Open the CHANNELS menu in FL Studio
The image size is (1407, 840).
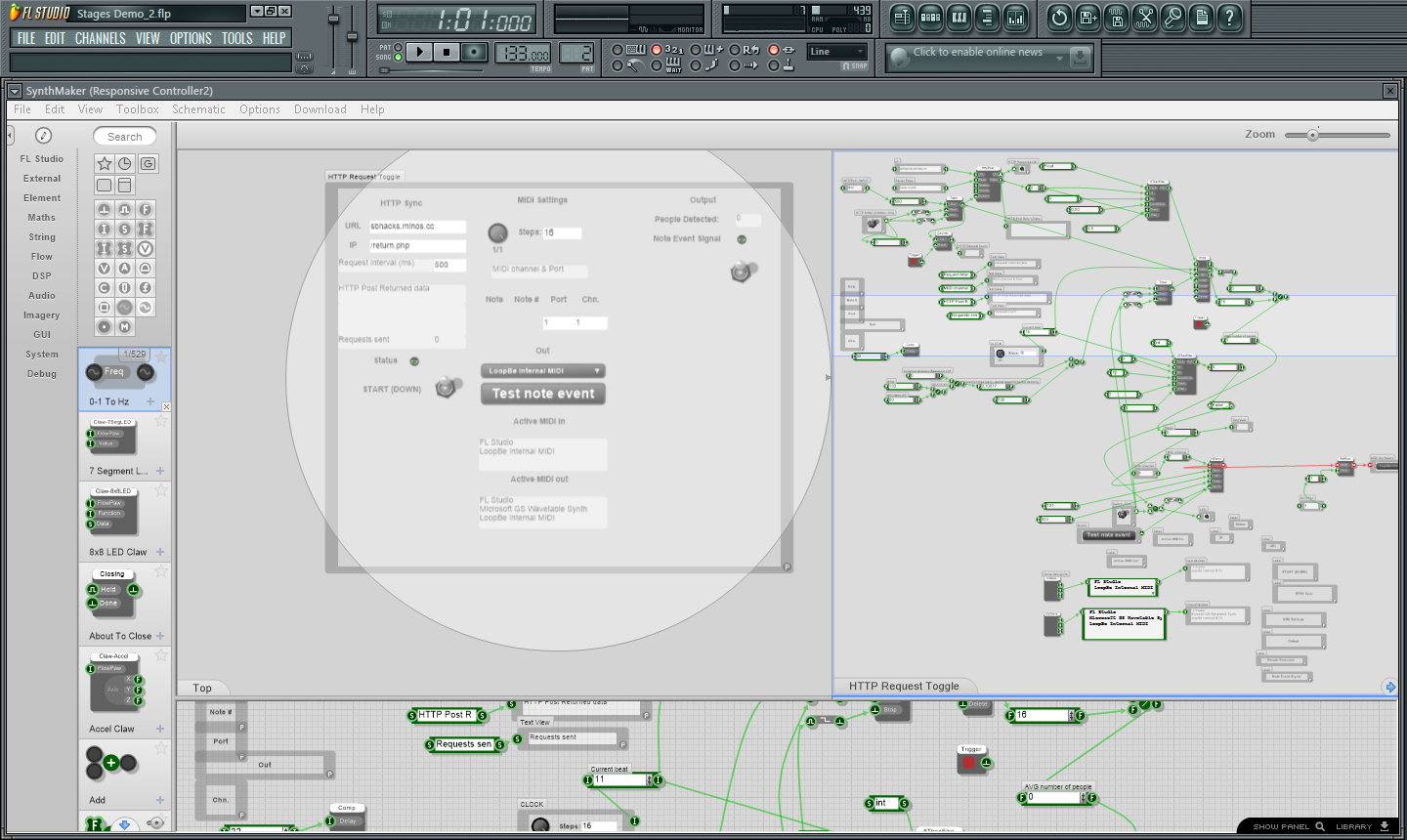point(100,38)
